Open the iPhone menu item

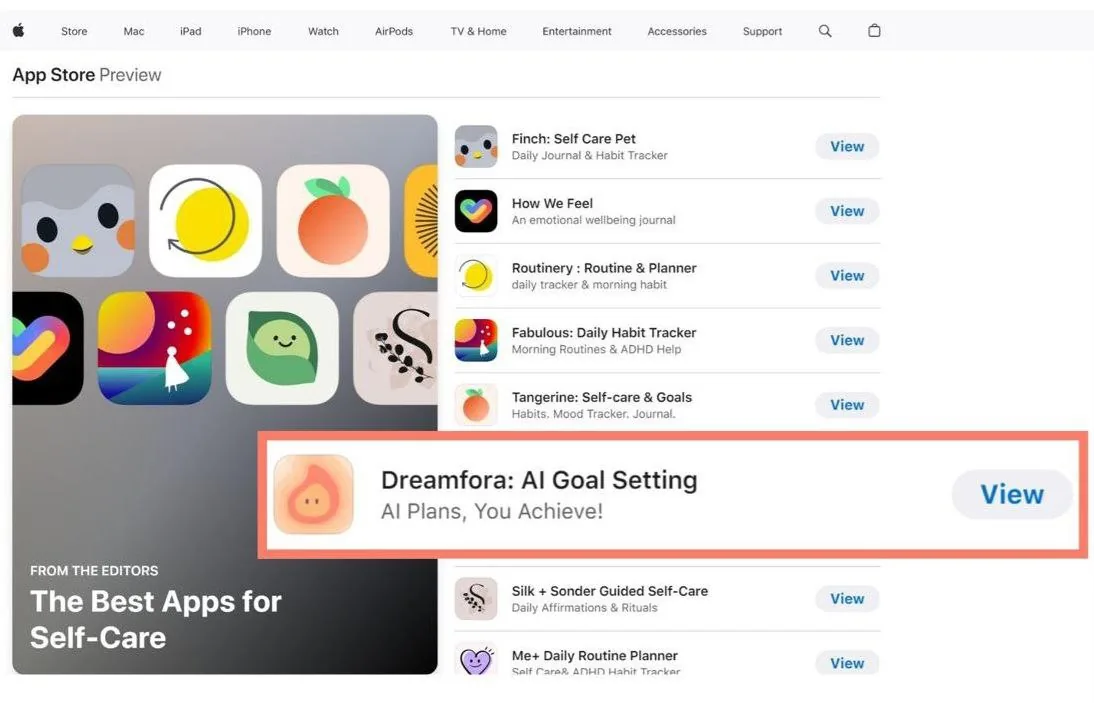tap(254, 31)
